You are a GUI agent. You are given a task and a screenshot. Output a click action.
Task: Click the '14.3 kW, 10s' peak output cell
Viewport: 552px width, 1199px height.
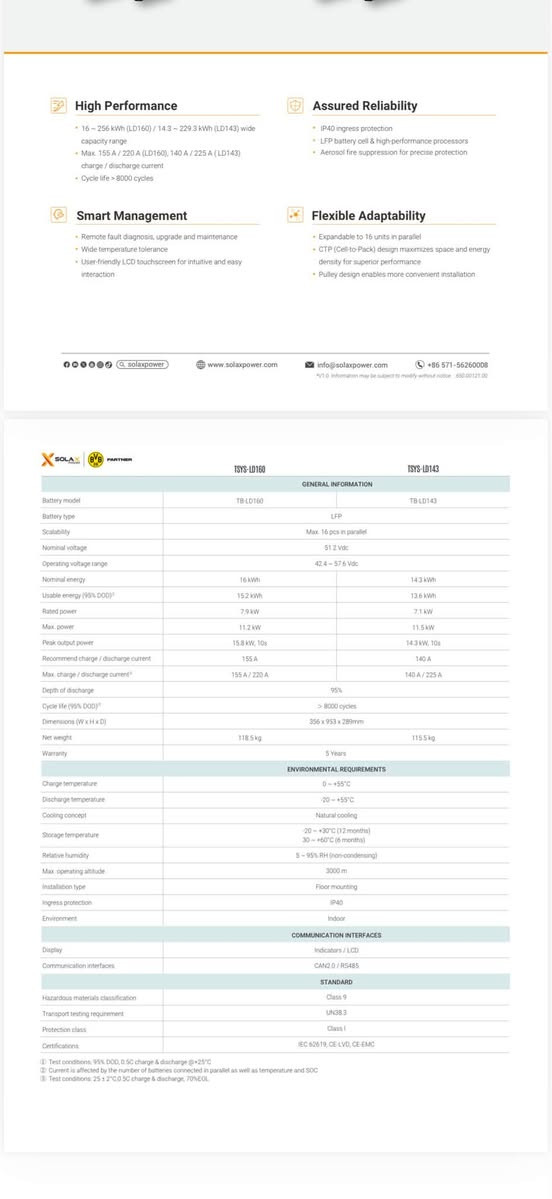[x=423, y=643]
